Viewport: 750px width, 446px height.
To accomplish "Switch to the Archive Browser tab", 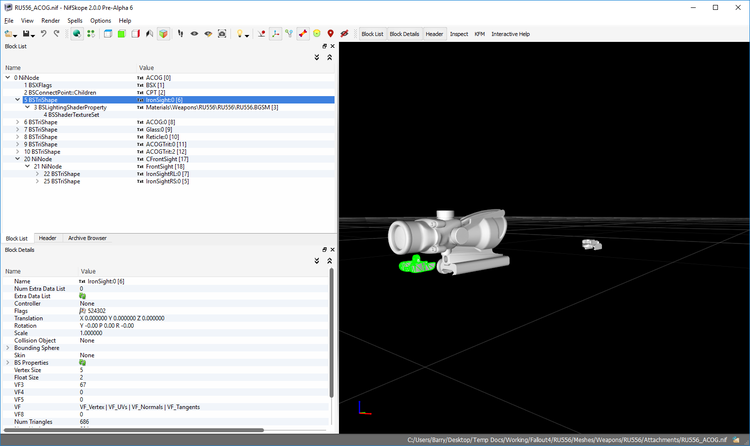I will (87, 238).
